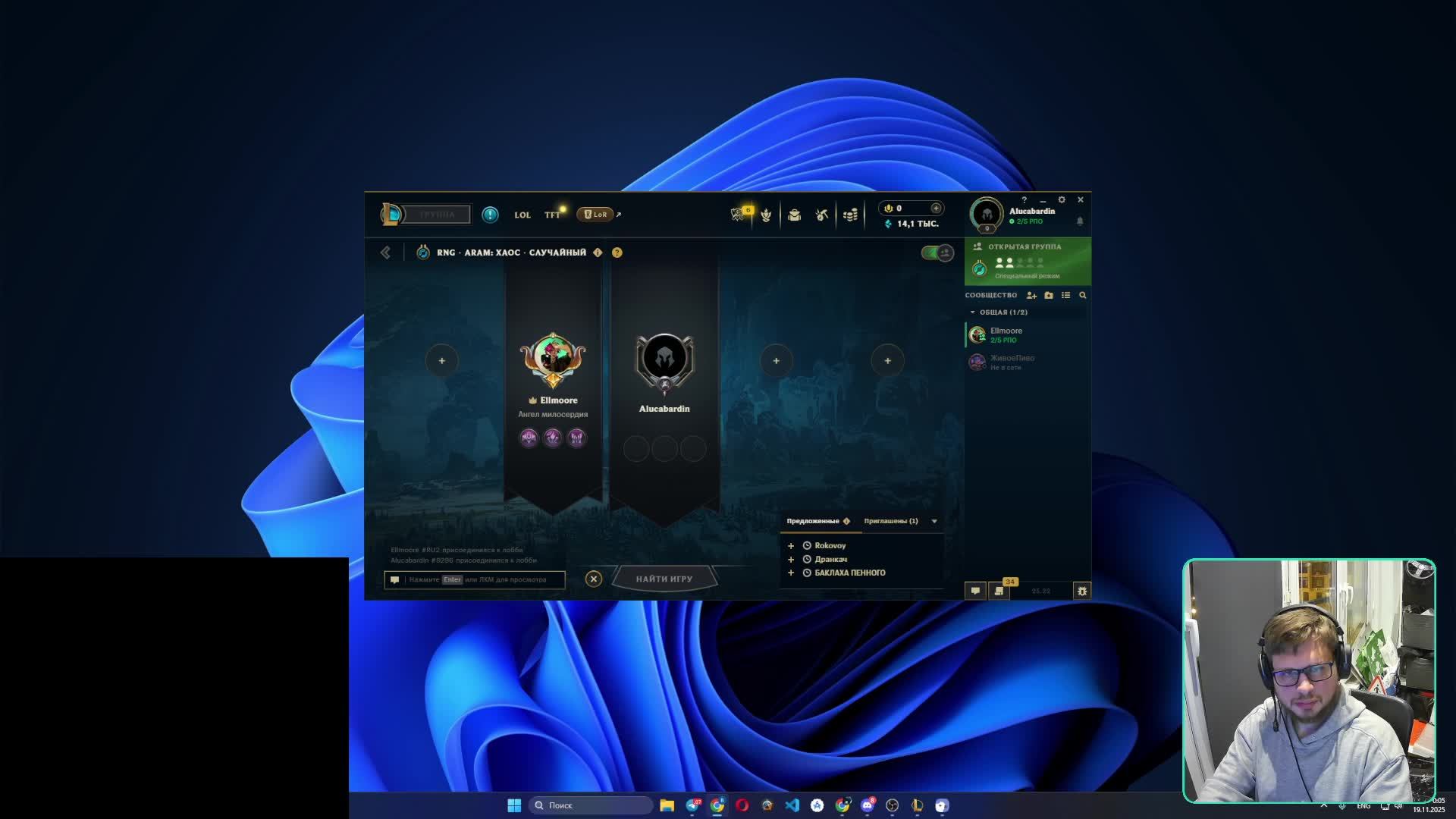Image resolution: width=1456 pixels, height=819 pixels.
Task: Click the friends list search icon
Action: click(x=1083, y=296)
